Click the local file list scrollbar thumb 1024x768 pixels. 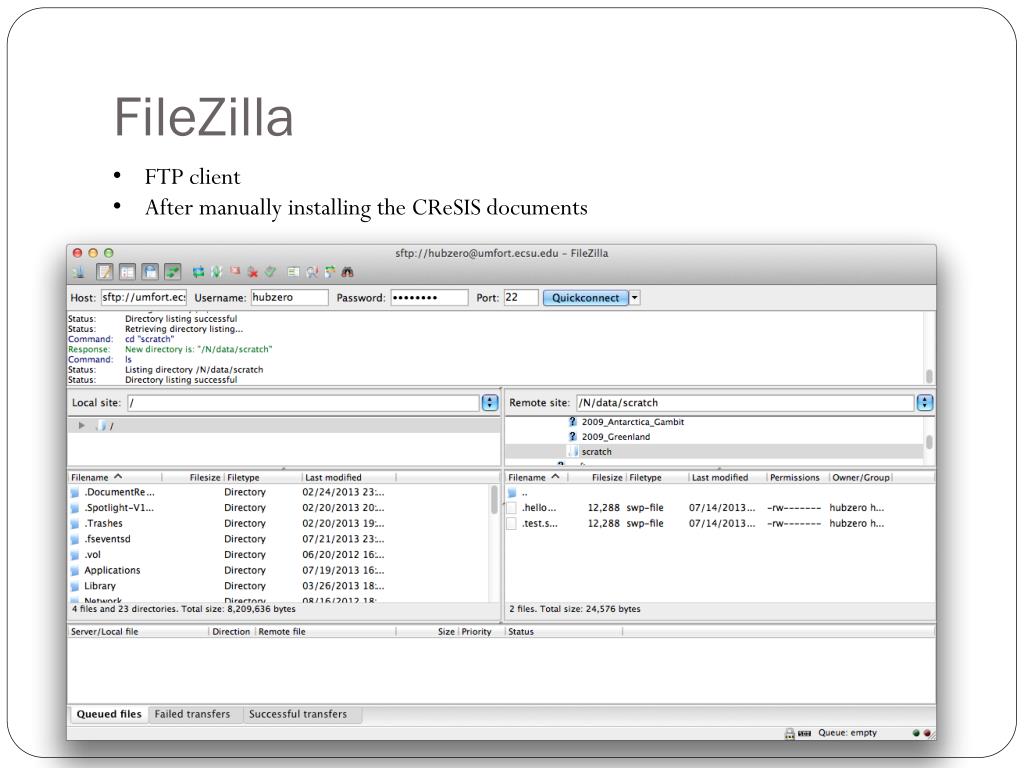point(494,500)
